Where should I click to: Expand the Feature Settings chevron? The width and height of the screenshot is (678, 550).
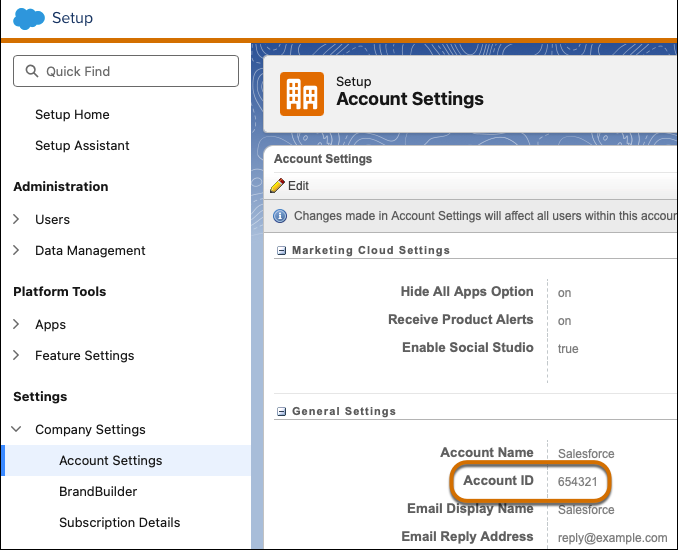(16, 355)
